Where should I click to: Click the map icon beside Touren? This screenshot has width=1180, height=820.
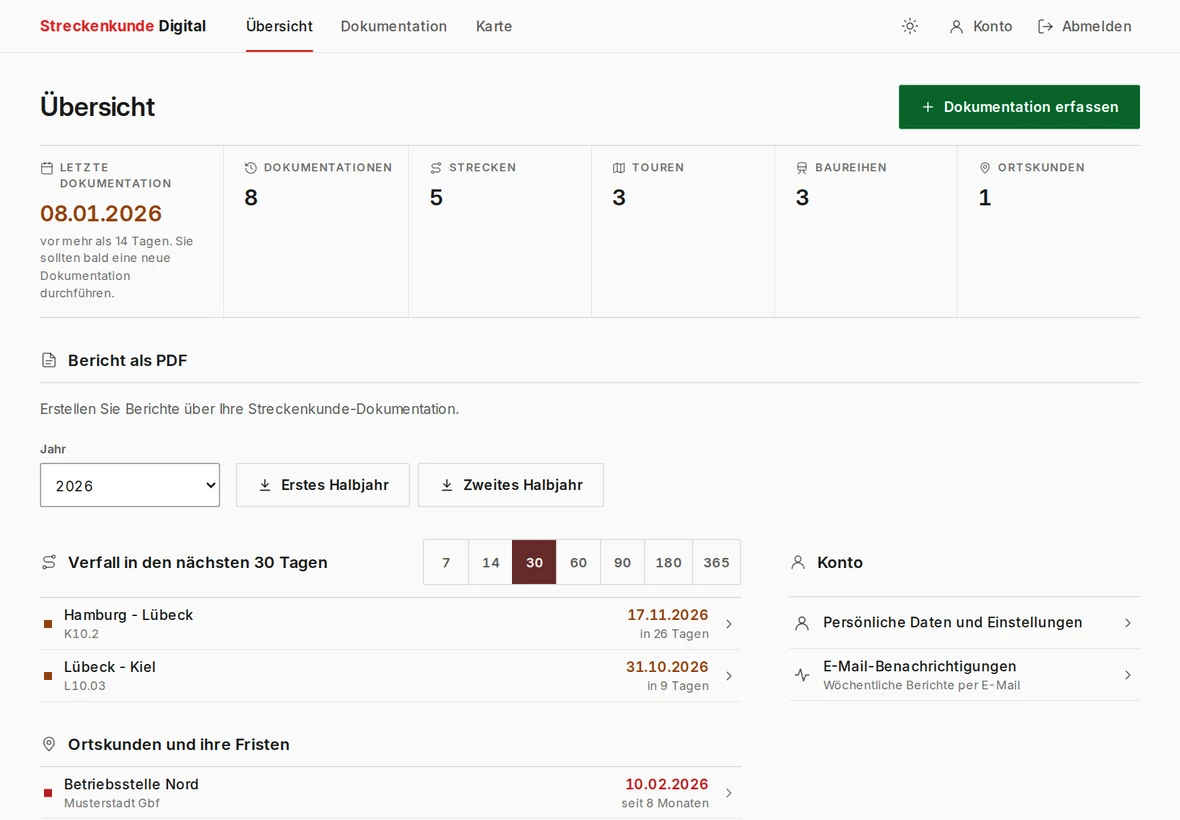[x=619, y=168]
